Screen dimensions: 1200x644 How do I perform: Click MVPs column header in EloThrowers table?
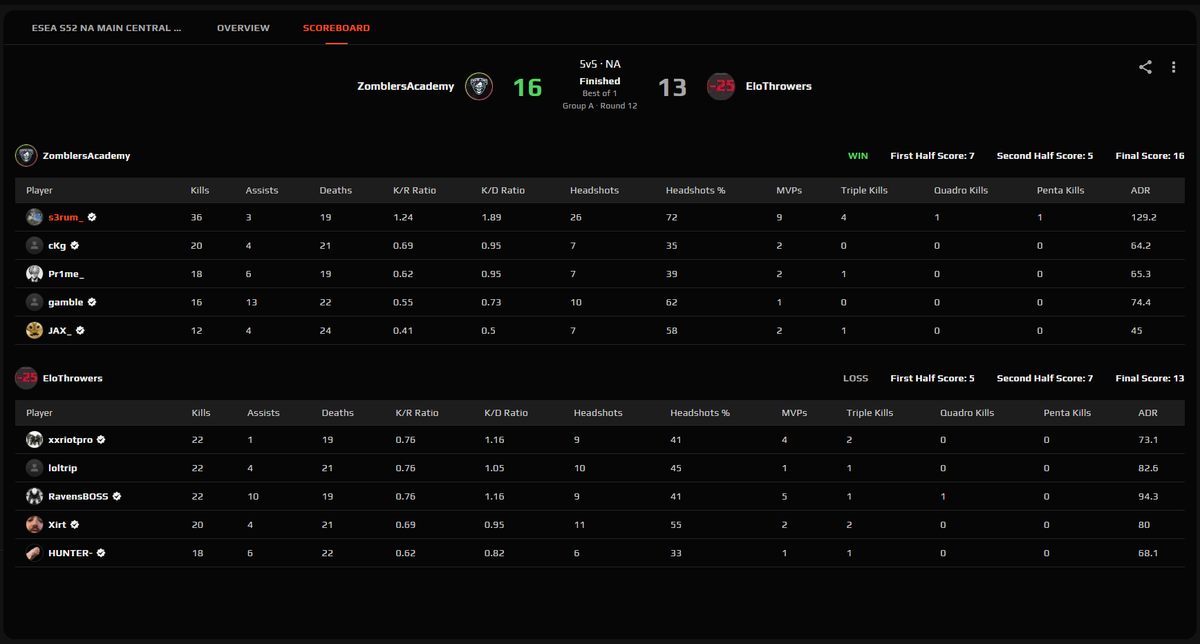coord(794,412)
